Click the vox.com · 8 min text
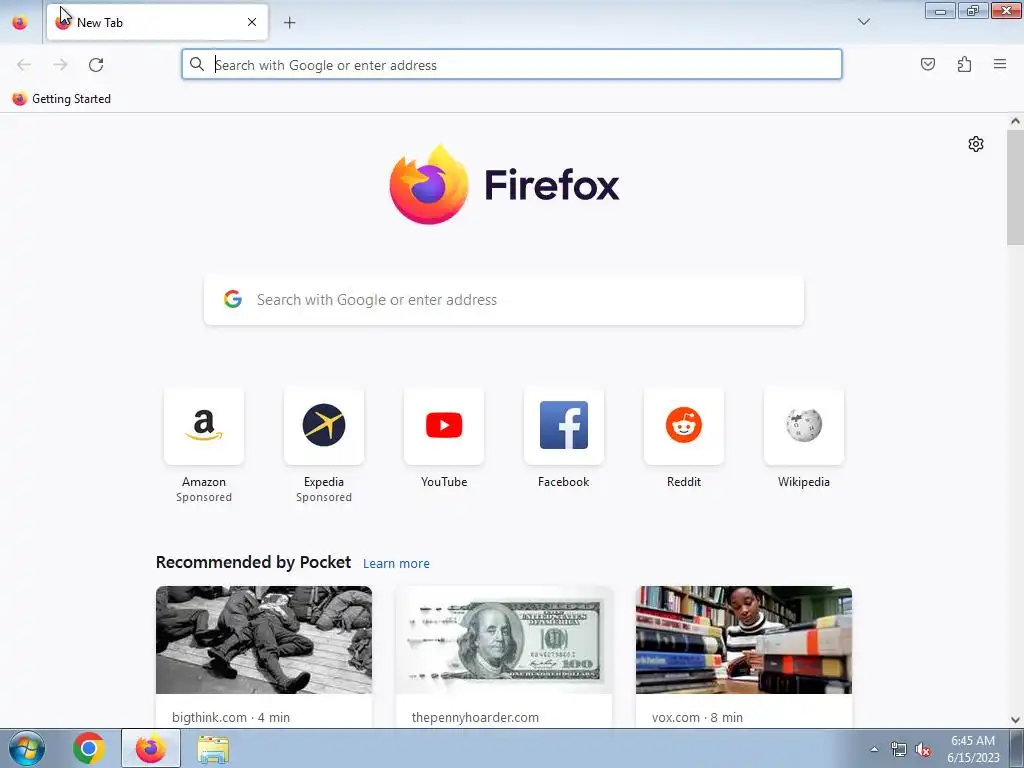The height and width of the screenshot is (768, 1024). coord(697,717)
